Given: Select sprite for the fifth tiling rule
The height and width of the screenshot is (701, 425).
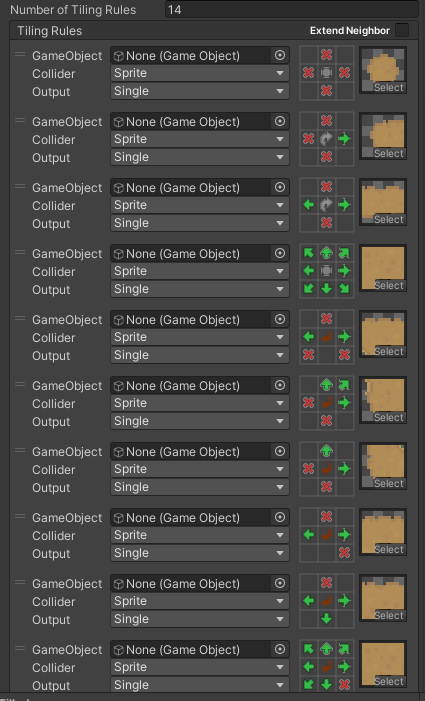Looking at the screenshot, I should pyautogui.click(x=388, y=351).
